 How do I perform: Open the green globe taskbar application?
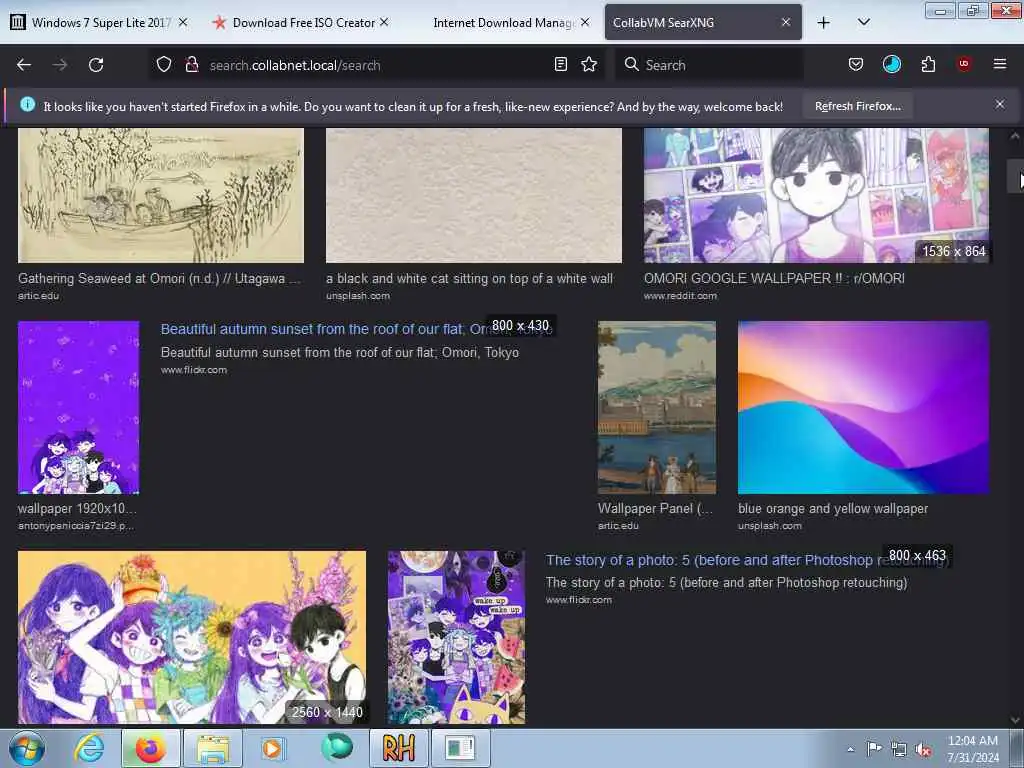pos(336,748)
